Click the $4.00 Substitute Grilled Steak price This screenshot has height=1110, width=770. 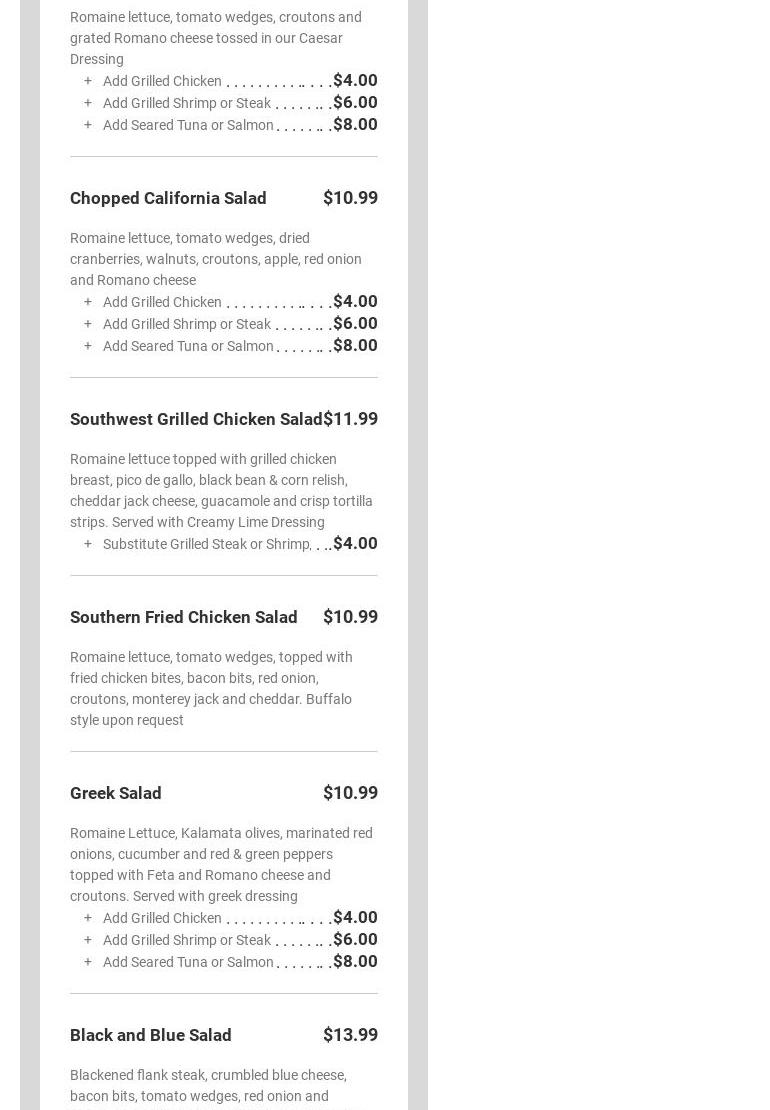tap(355, 543)
